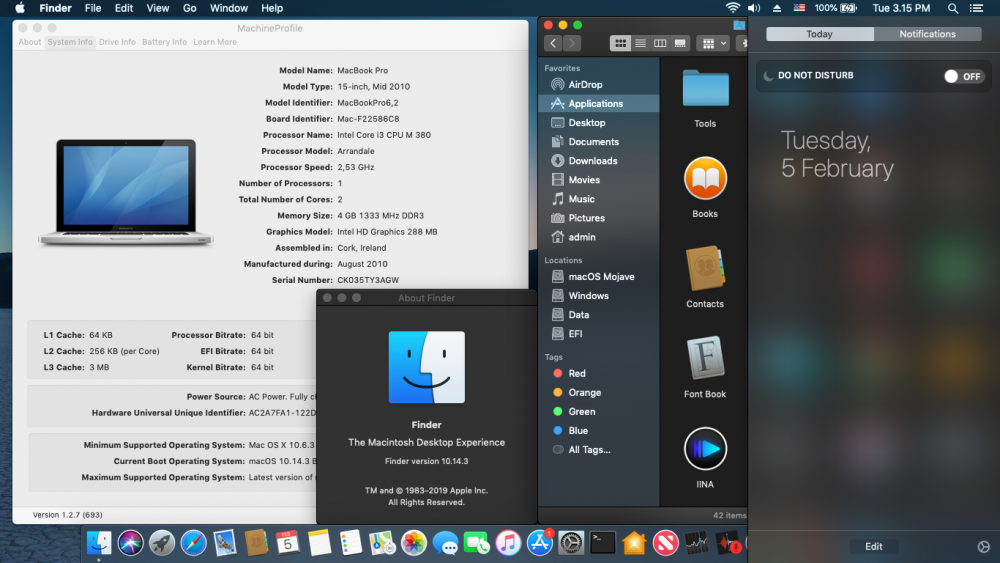Open iTunes in the Dock
The width and height of the screenshot is (1000, 563).
508,543
